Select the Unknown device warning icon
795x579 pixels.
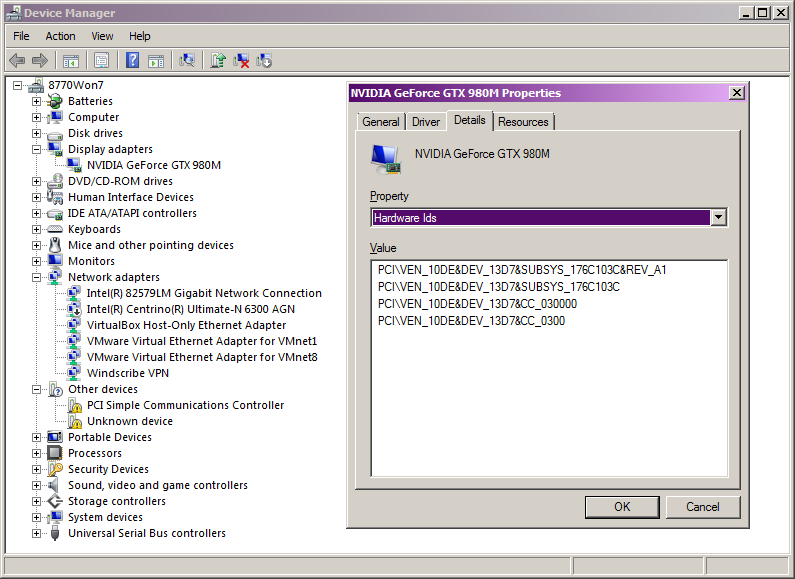tap(75, 422)
